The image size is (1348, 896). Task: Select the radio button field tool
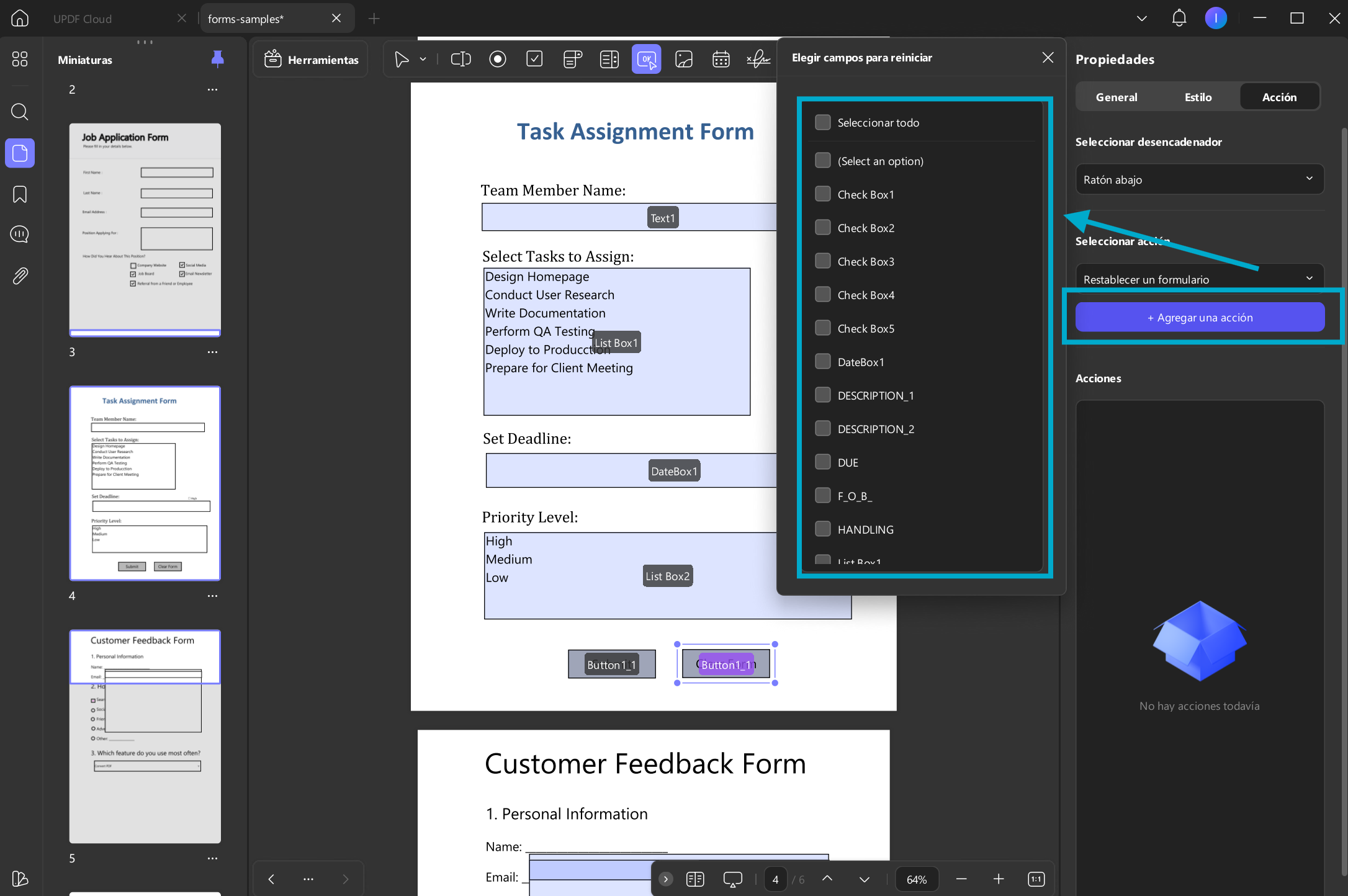click(498, 60)
